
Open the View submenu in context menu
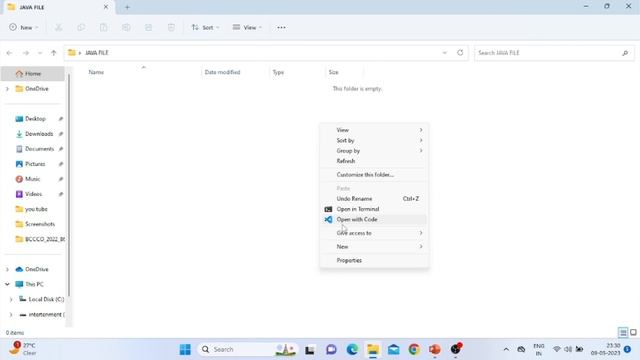(374, 130)
